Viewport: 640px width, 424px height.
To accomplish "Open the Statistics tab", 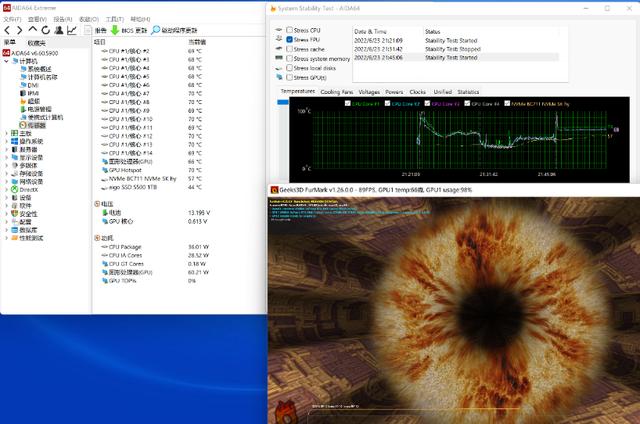I will coord(468,92).
